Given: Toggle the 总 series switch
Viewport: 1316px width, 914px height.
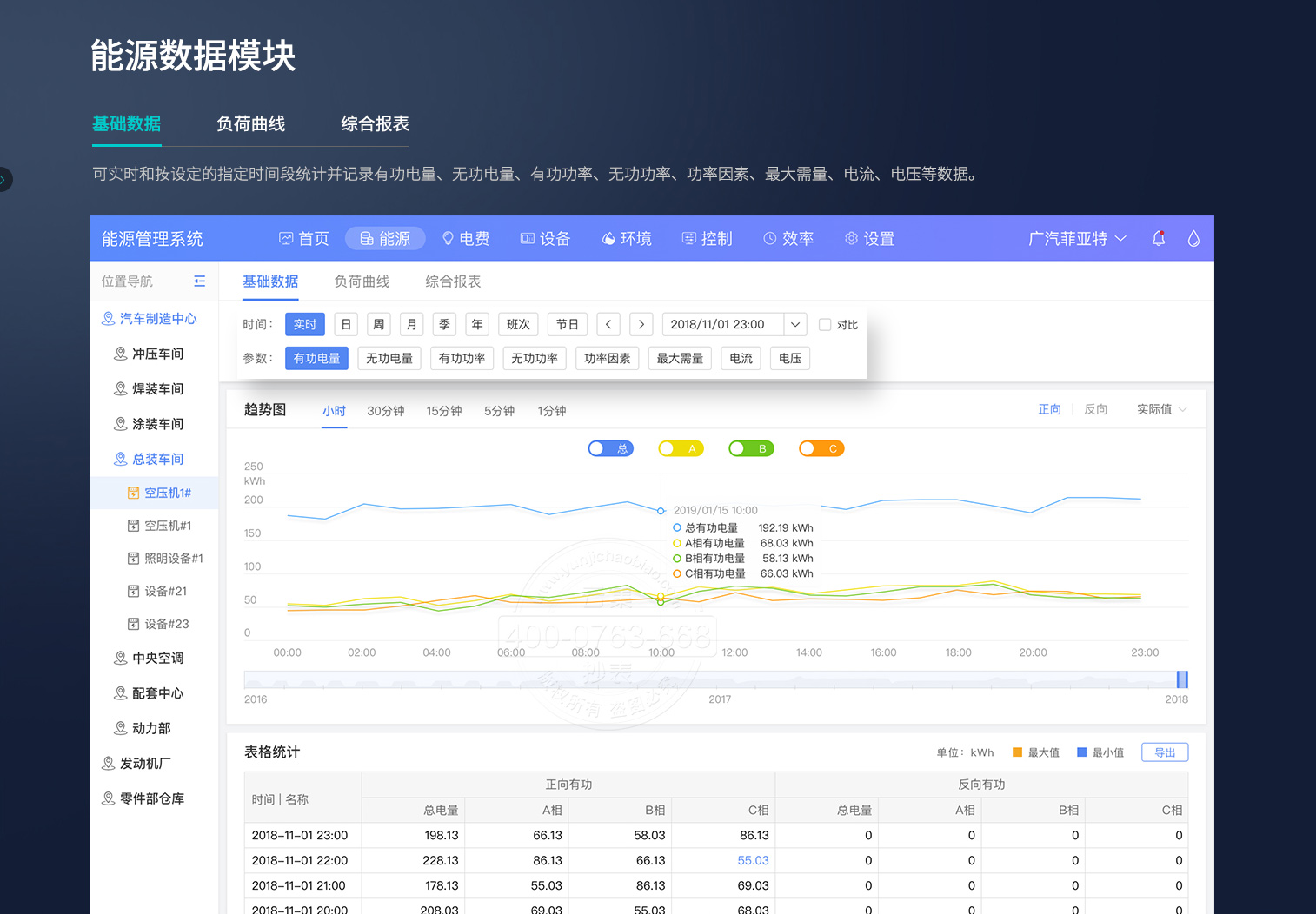Looking at the screenshot, I should point(610,448).
